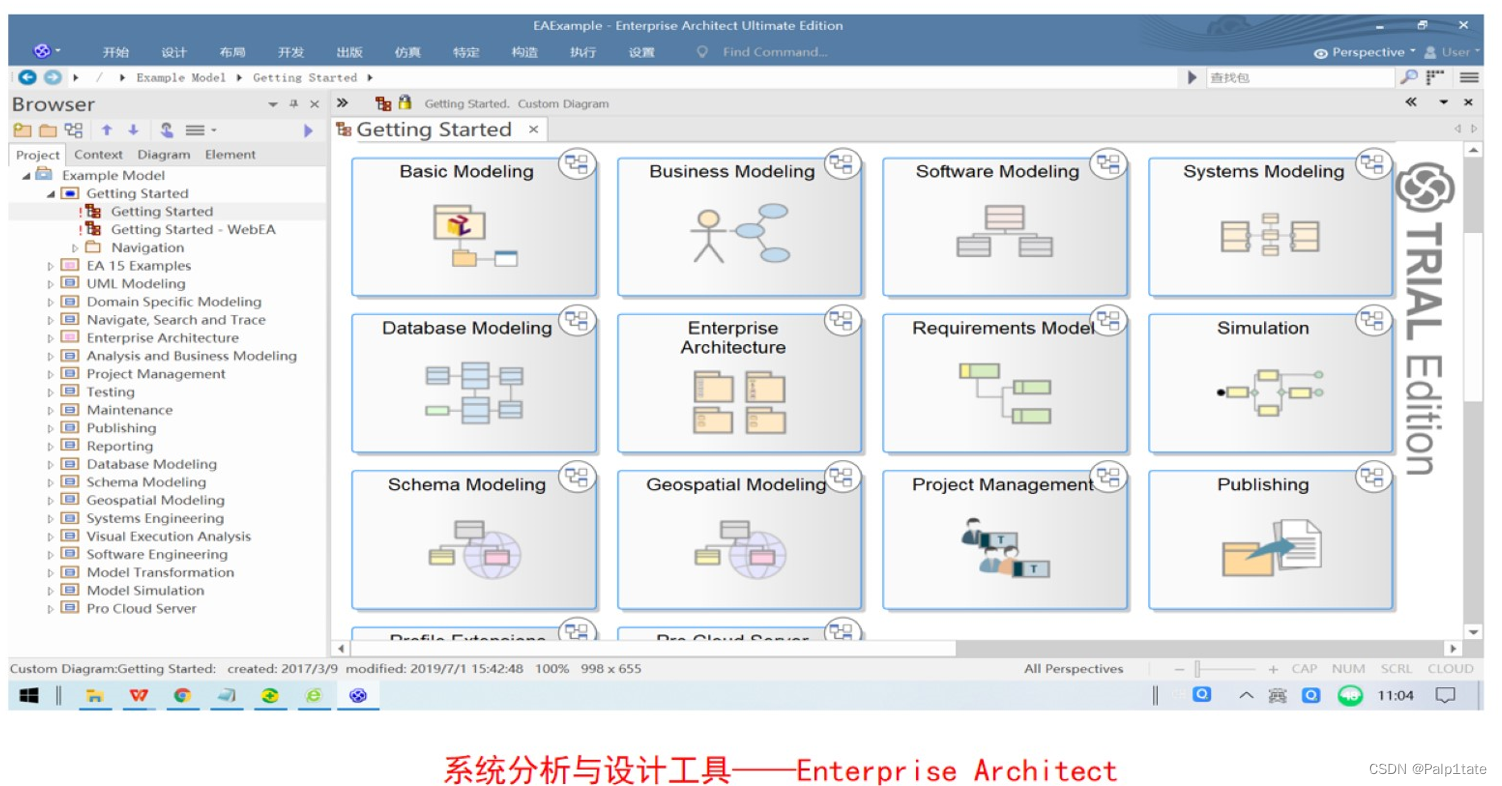Select Getting Started - WebEA diagram in tree

(193, 230)
